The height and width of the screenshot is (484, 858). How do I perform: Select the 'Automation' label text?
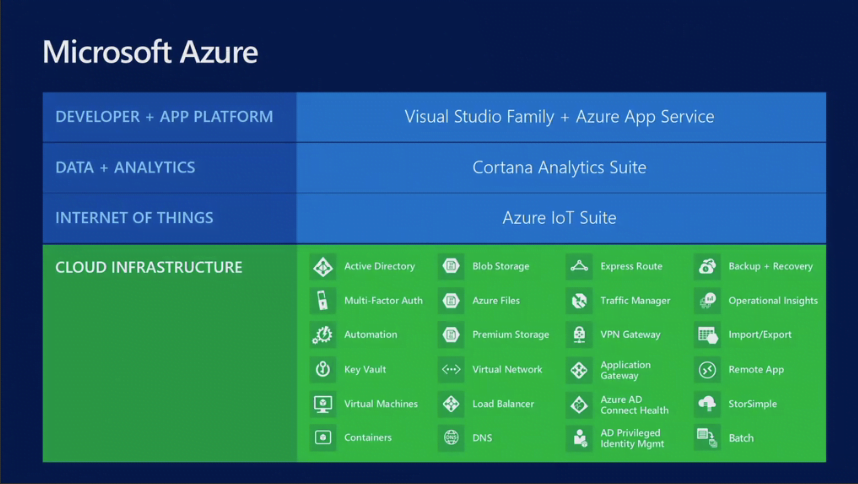point(370,334)
